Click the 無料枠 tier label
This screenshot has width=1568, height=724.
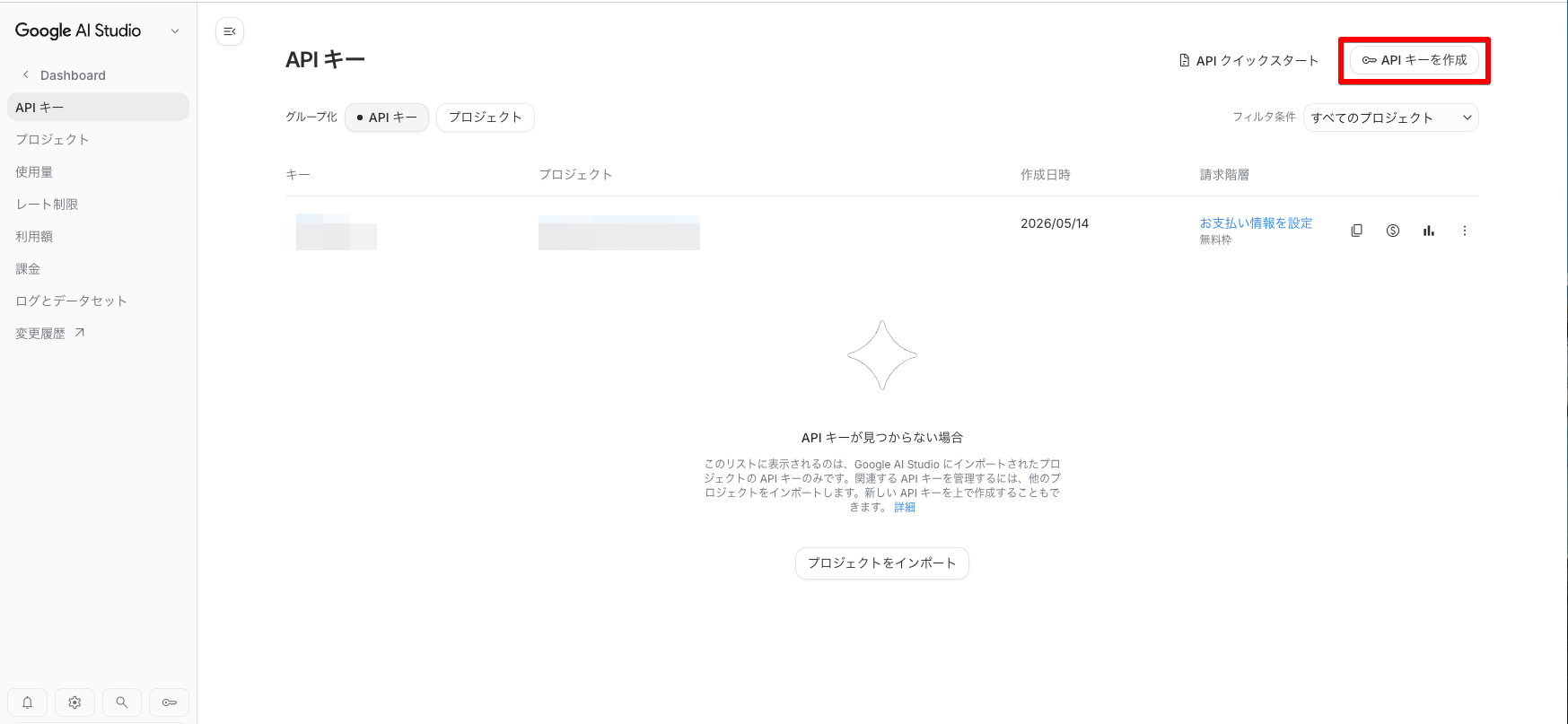coord(1215,240)
